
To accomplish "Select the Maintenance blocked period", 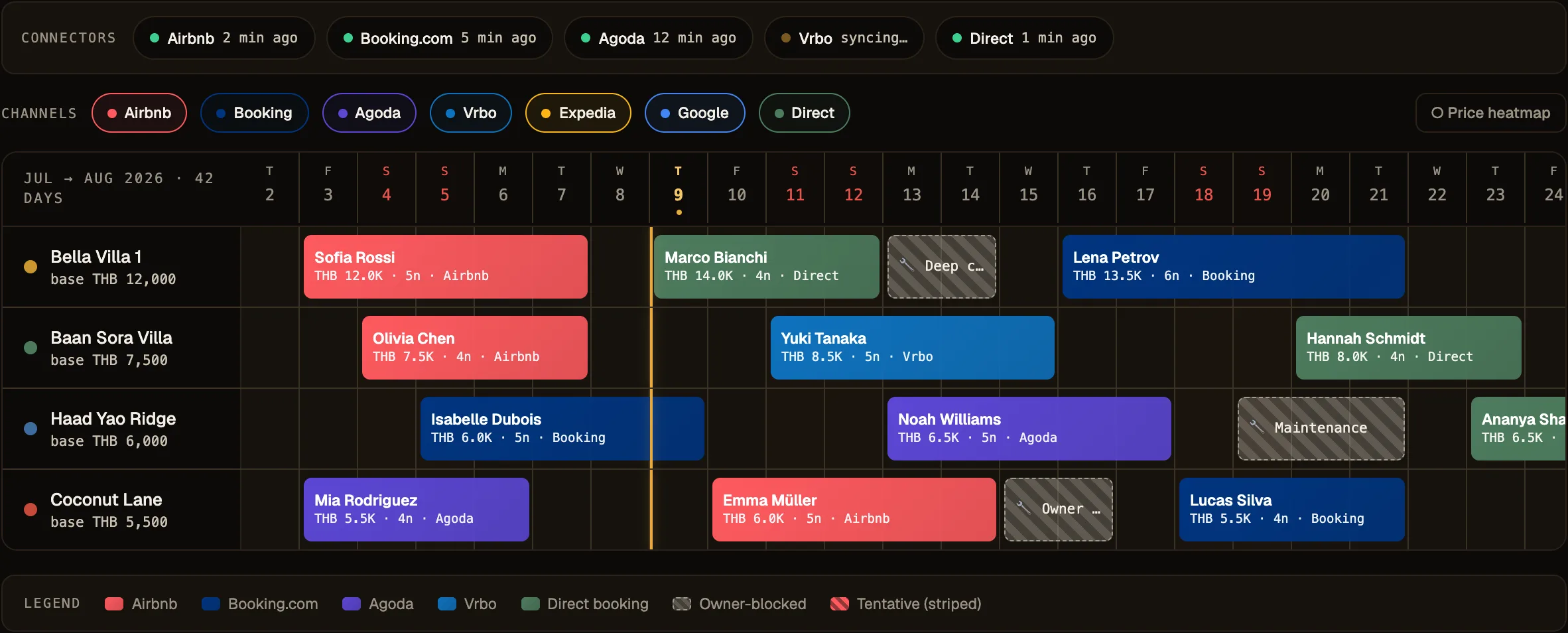I will (1321, 429).
